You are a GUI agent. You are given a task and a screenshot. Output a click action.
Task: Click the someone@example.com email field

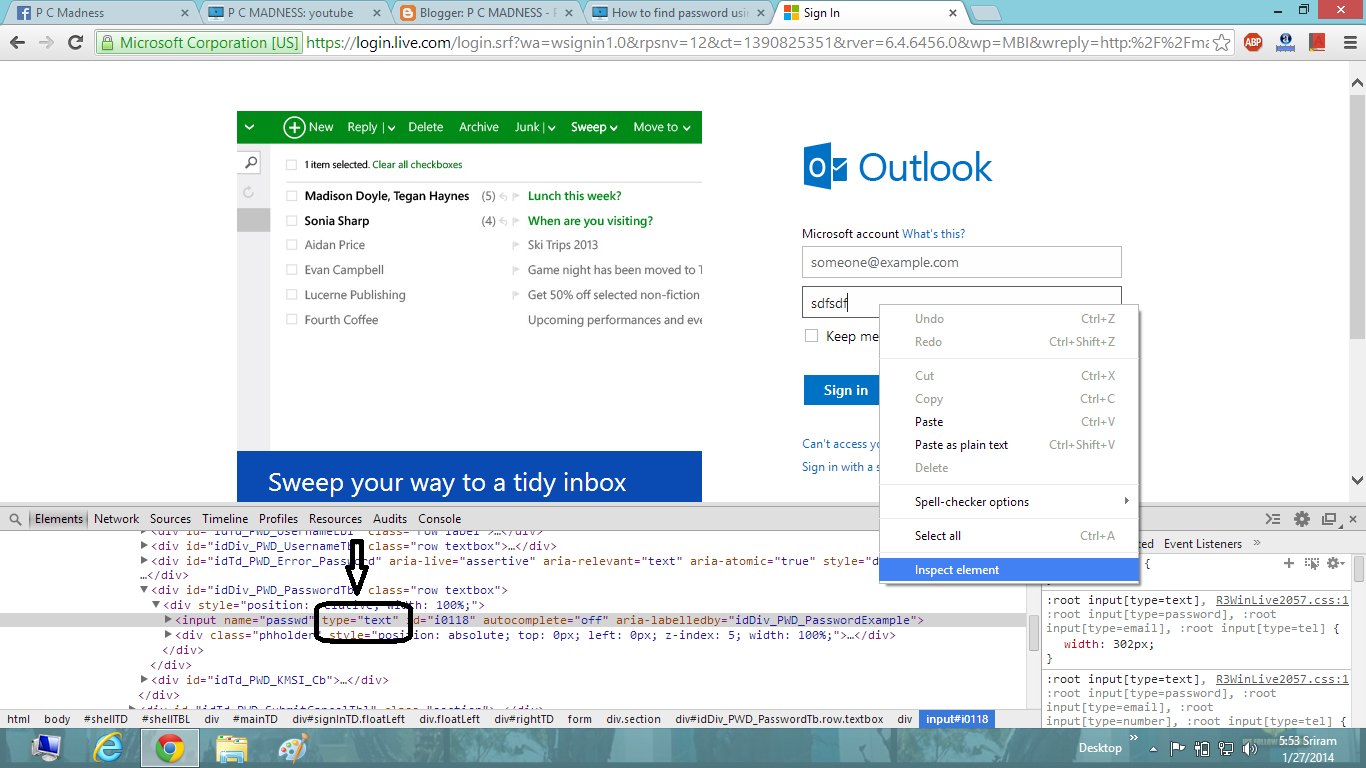(x=961, y=262)
